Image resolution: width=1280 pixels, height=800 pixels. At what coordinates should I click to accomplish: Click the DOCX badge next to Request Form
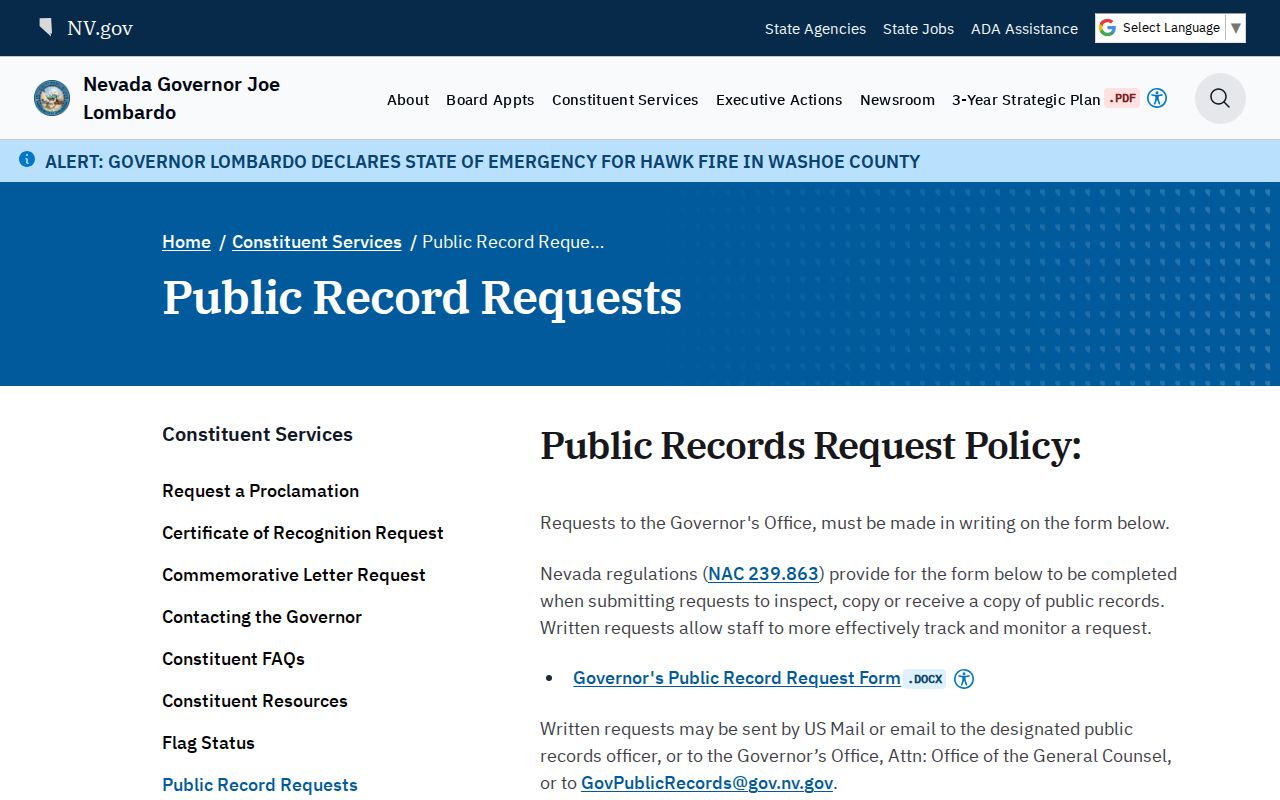point(925,679)
